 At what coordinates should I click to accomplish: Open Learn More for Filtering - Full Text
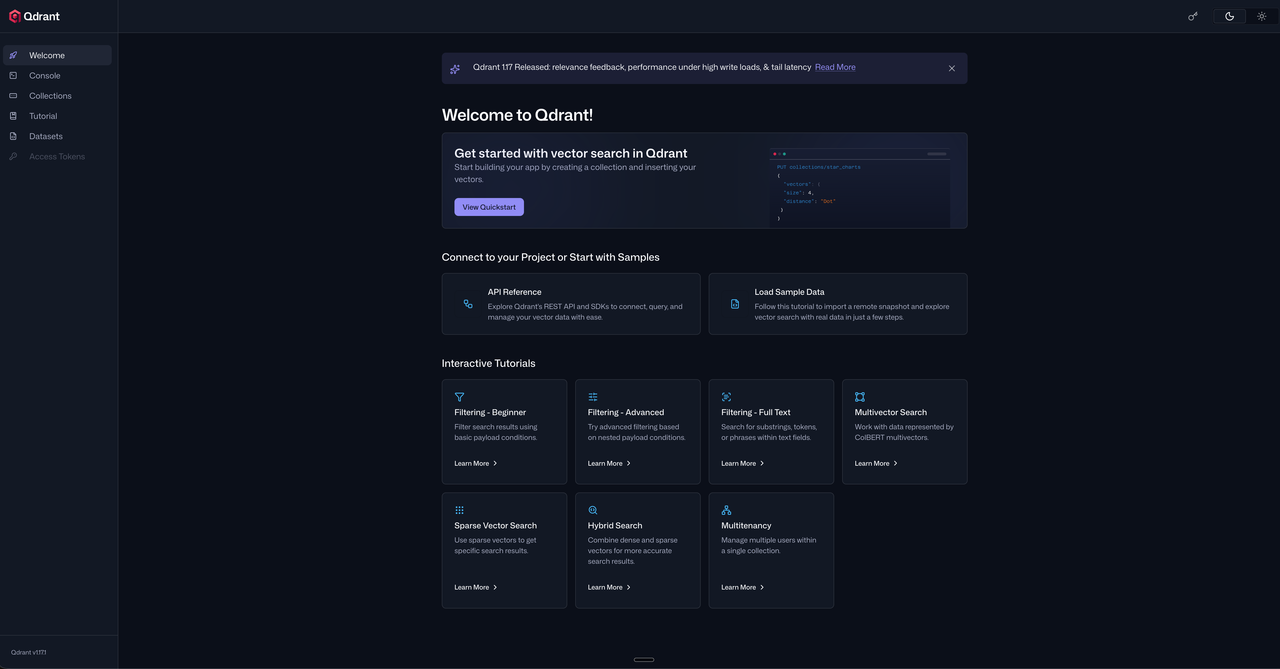click(743, 463)
